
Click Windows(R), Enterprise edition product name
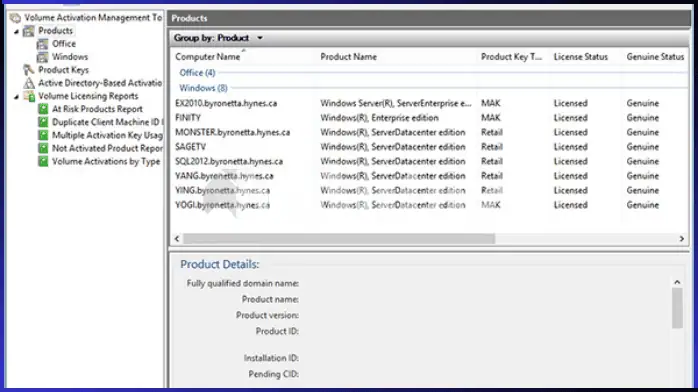point(379,118)
